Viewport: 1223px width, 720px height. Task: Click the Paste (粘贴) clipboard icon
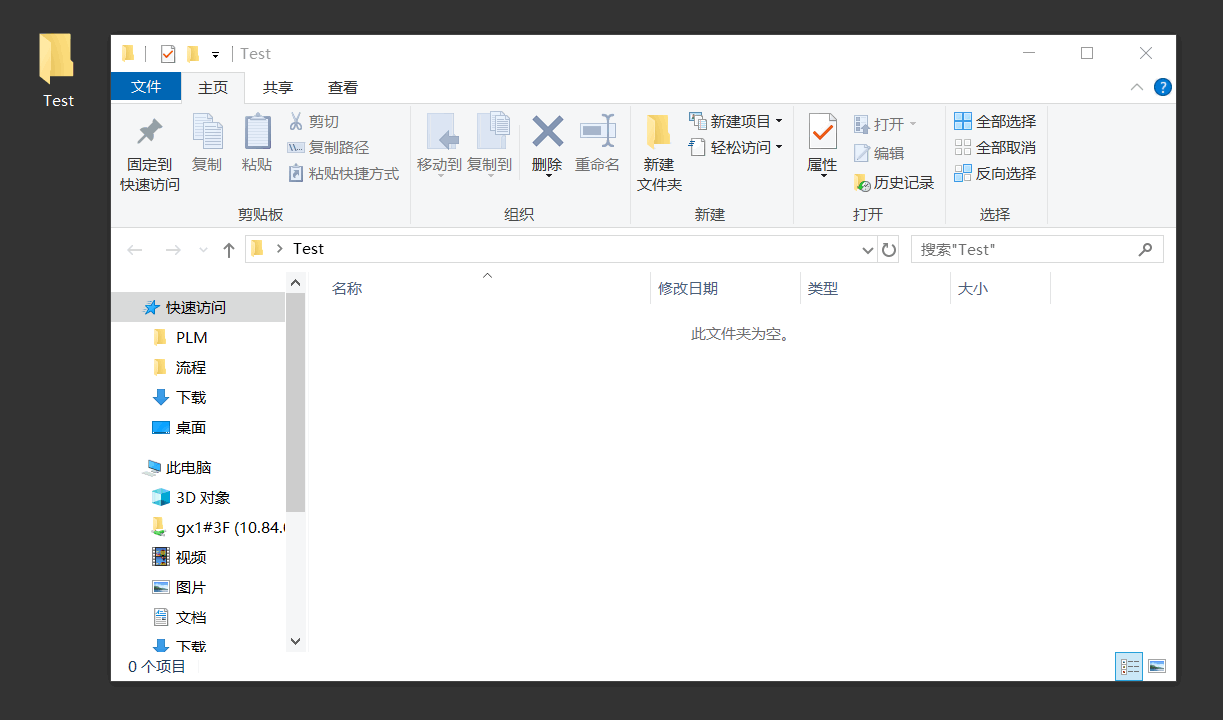coord(257,131)
